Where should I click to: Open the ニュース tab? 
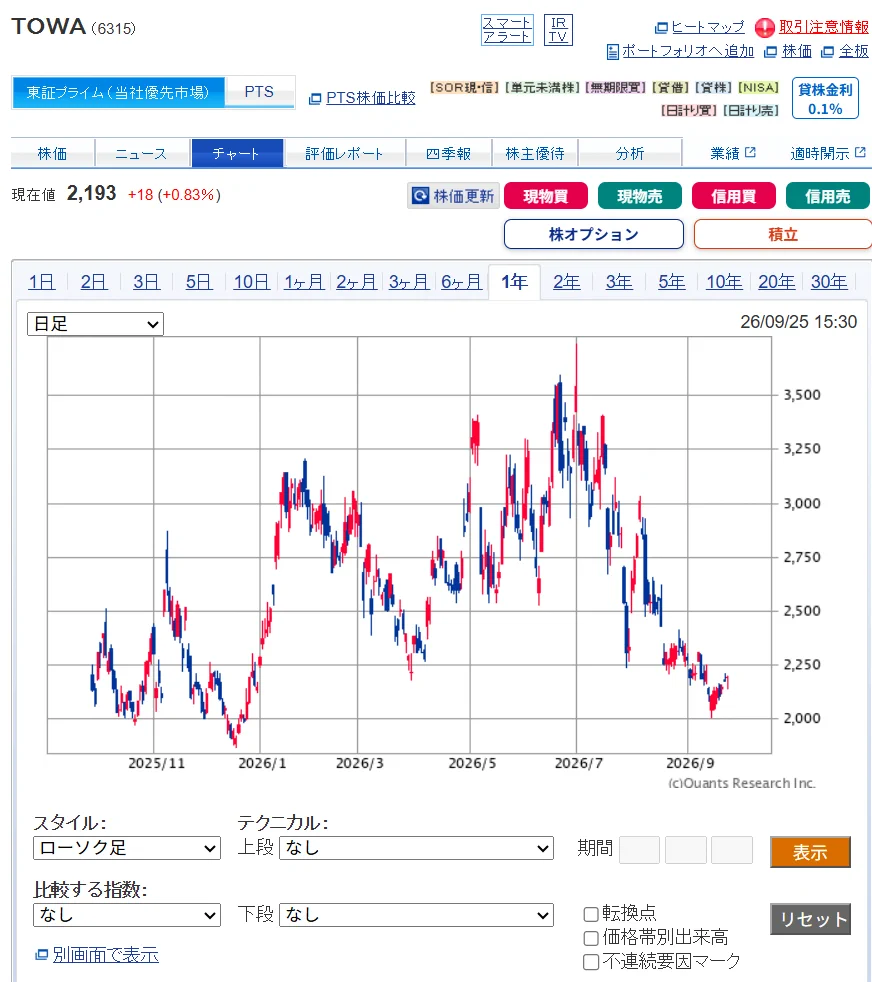click(142, 153)
